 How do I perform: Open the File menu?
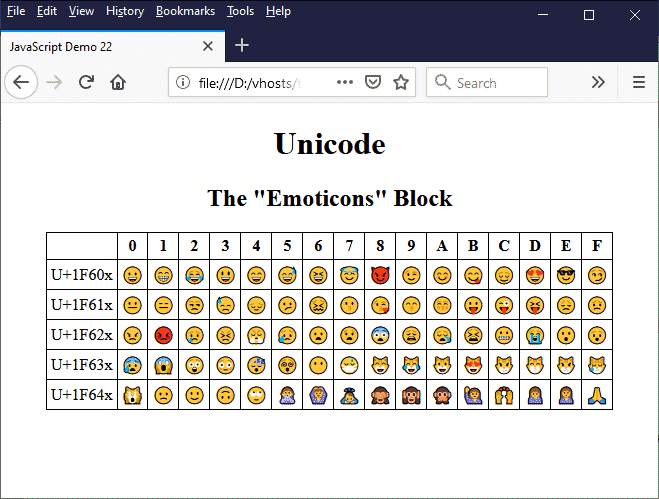16,11
